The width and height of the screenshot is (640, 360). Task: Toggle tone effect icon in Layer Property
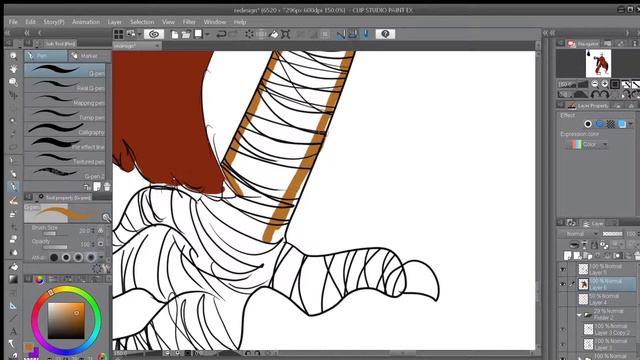pyautogui.click(x=611, y=124)
